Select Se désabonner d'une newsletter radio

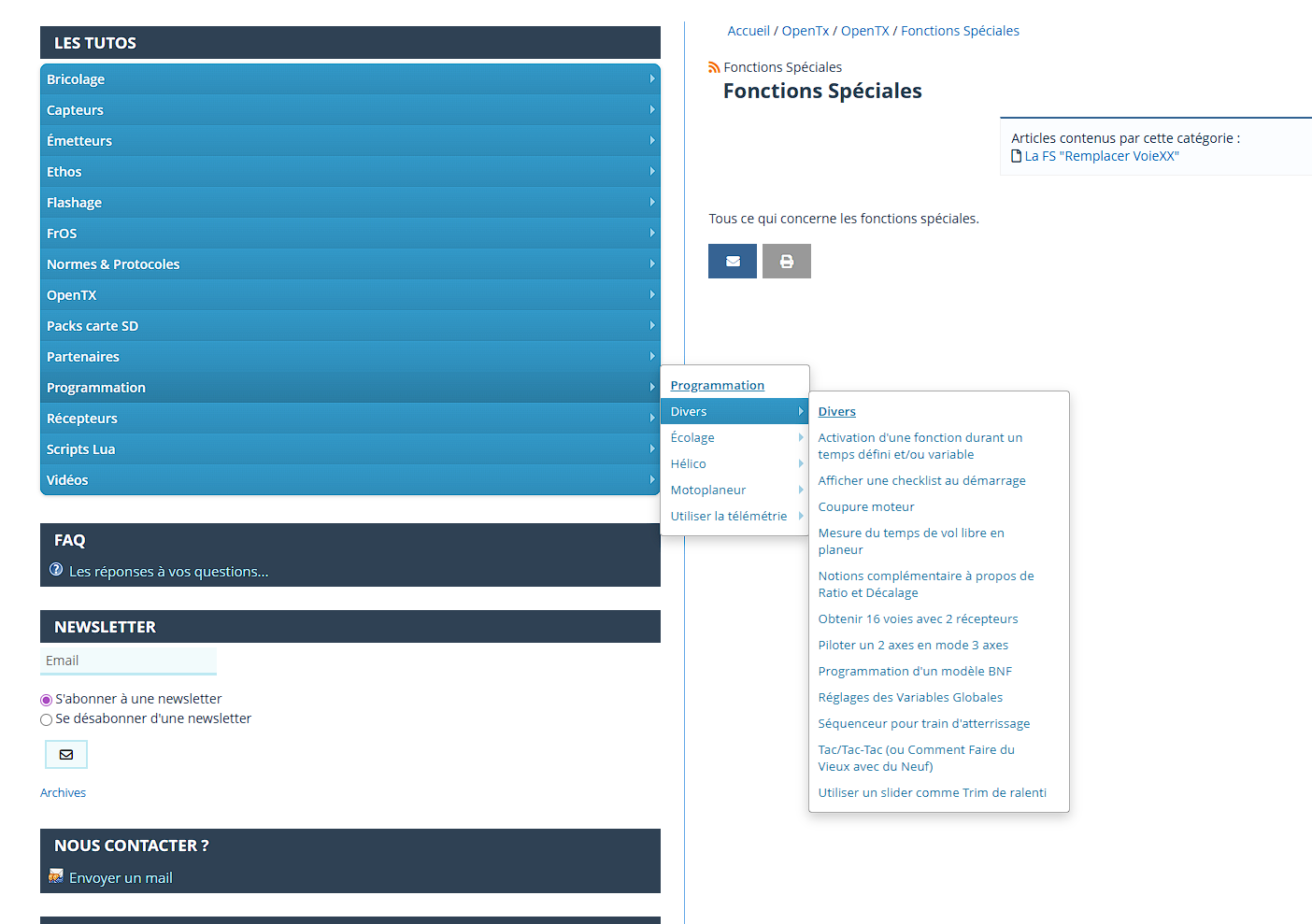[47, 719]
